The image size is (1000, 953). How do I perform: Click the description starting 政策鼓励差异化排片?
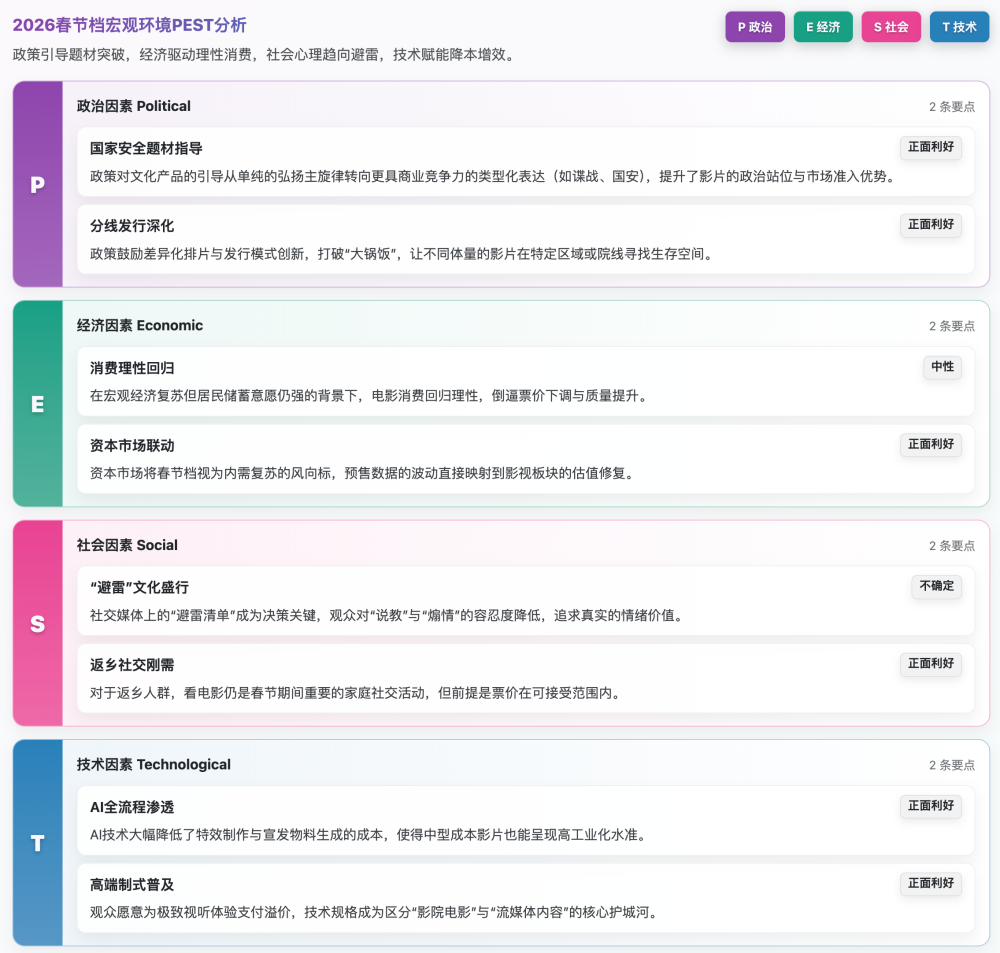click(403, 254)
